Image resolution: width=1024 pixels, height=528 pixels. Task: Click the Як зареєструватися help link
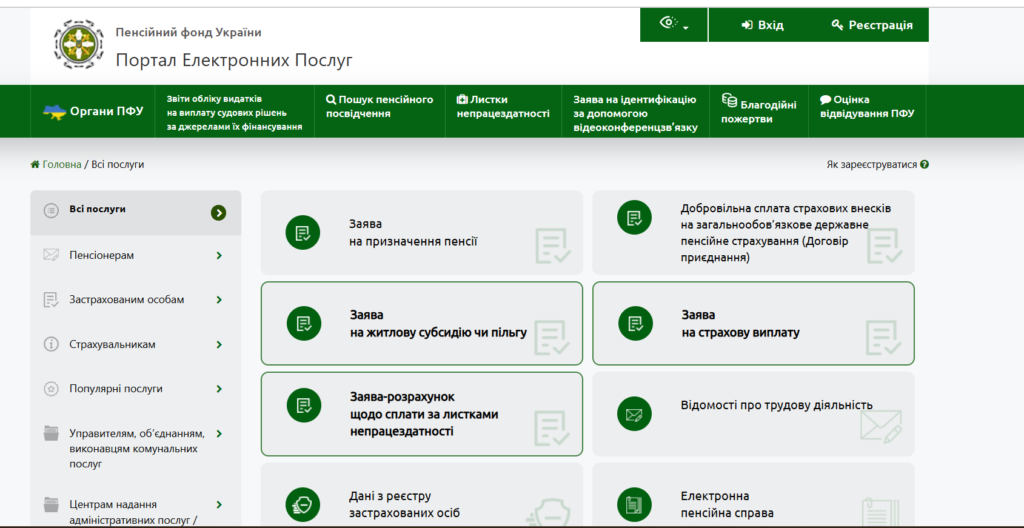click(x=877, y=164)
